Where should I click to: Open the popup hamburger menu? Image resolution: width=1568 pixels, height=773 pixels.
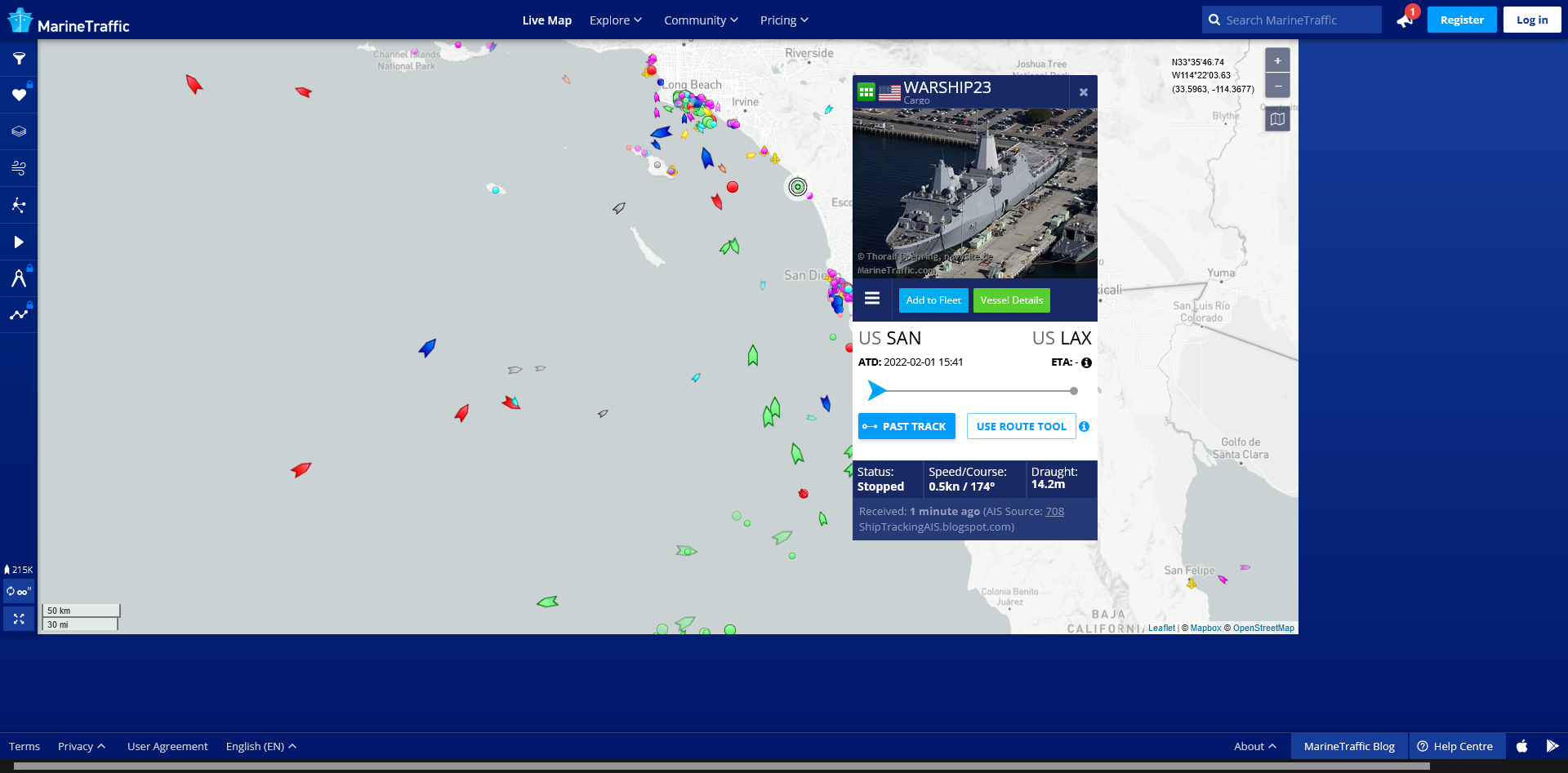tap(872, 299)
